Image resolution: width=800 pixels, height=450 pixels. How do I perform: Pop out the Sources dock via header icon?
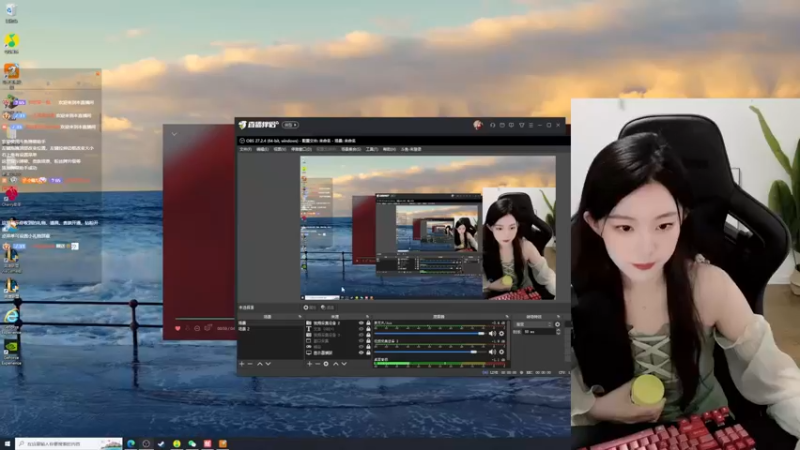point(367,316)
